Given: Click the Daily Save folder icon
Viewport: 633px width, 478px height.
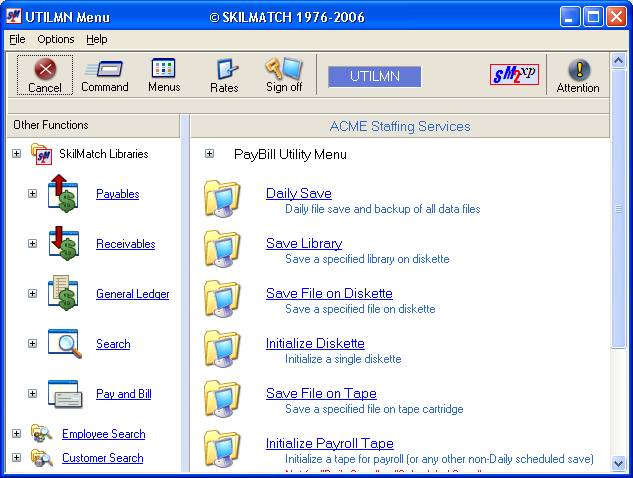Looking at the screenshot, I should point(222,199).
